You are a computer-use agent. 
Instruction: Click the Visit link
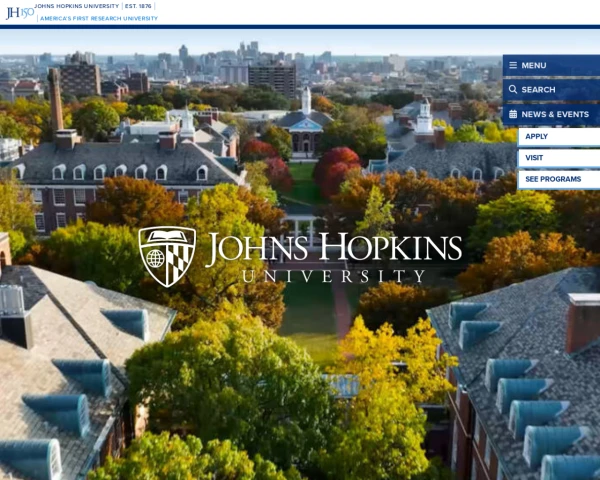coord(559,158)
